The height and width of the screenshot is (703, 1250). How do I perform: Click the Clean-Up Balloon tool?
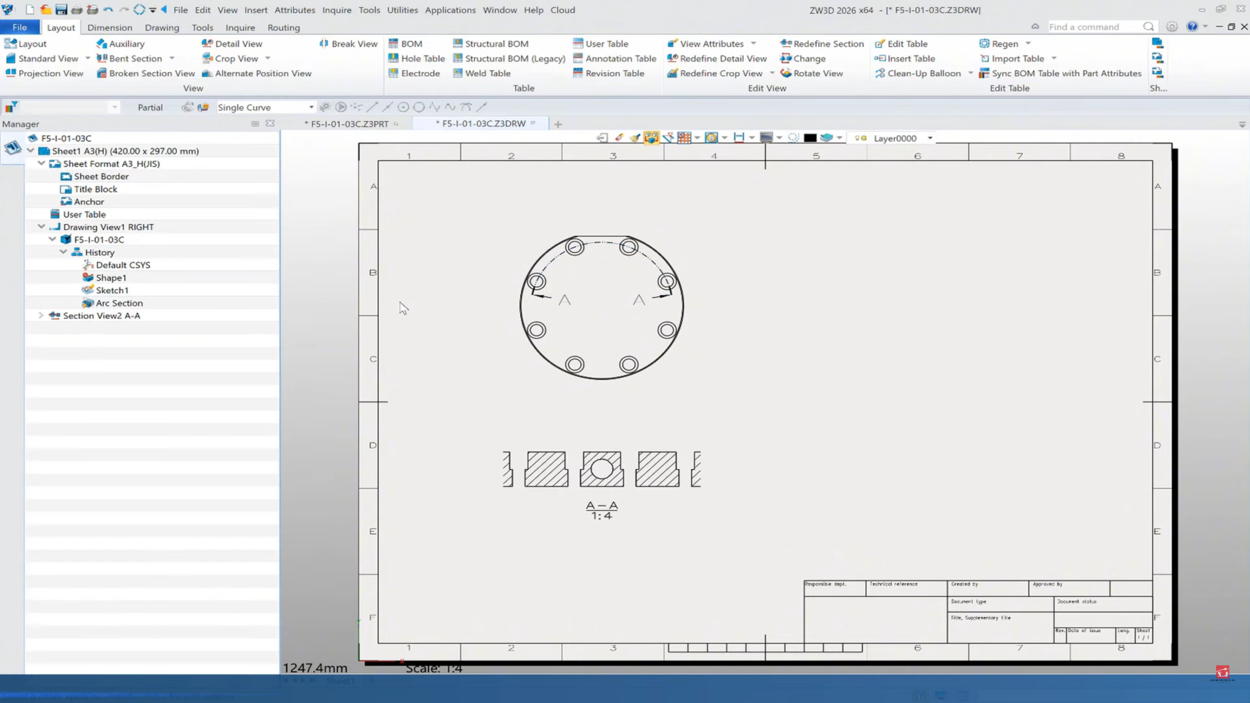pyautogui.click(x=916, y=73)
